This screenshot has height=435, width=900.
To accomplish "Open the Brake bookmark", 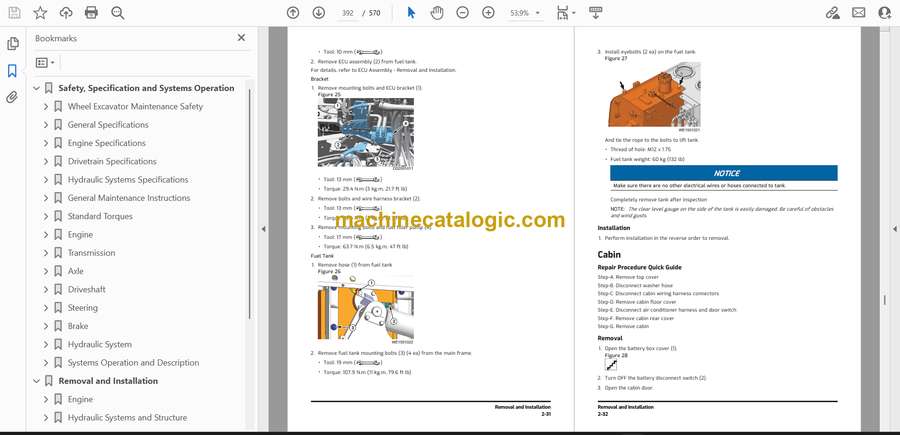I will point(78,326).
